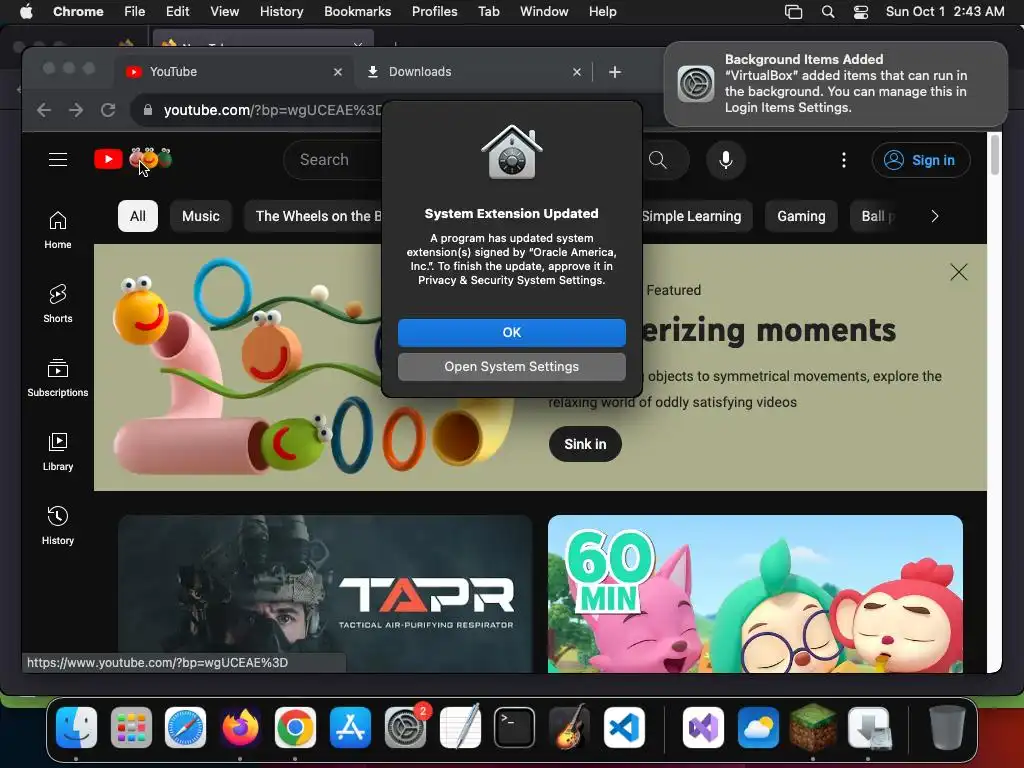Open App Store from the Dock
Image resolution: width=1024 pixels, height=768 pixels.
click(x=350, y=728)
